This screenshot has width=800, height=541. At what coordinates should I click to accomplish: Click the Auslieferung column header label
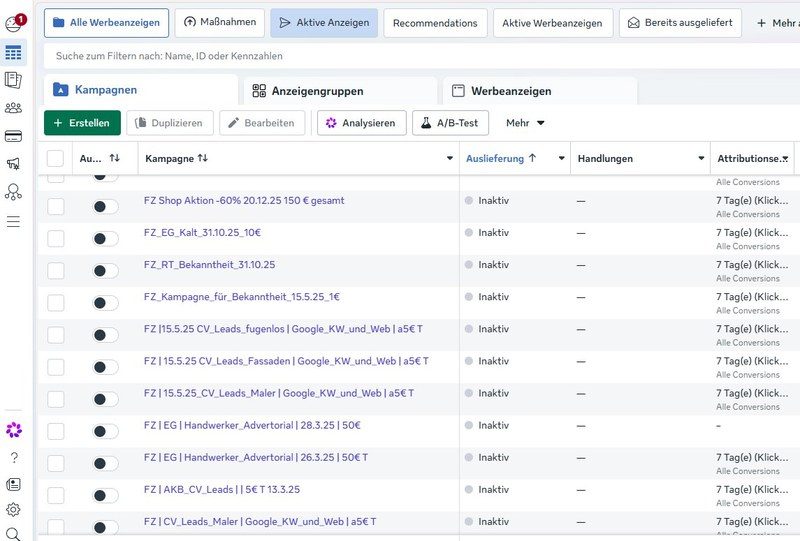[494, 159]
